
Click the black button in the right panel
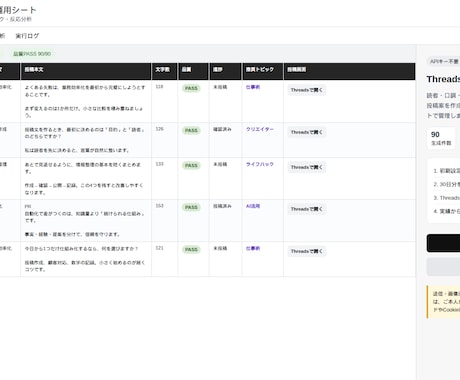coord(443,243)
